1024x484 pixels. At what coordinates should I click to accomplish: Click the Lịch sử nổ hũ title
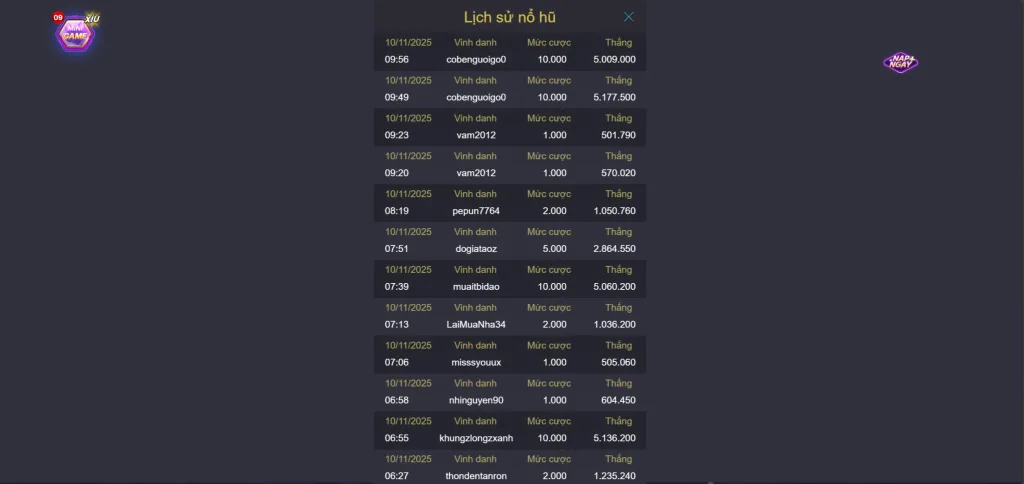click(x=510, y=17)
